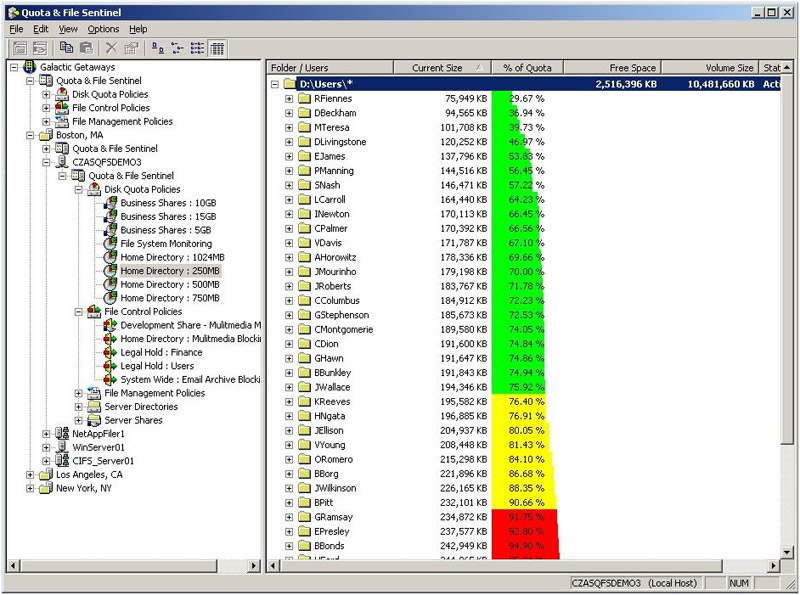
Task: Select Home Directory : 250MB policy
Action: pos(170,270)
